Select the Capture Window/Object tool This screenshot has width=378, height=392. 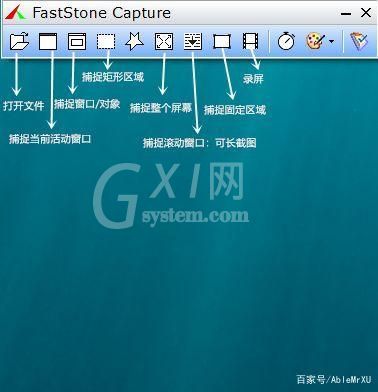click(x=77, y=41)
